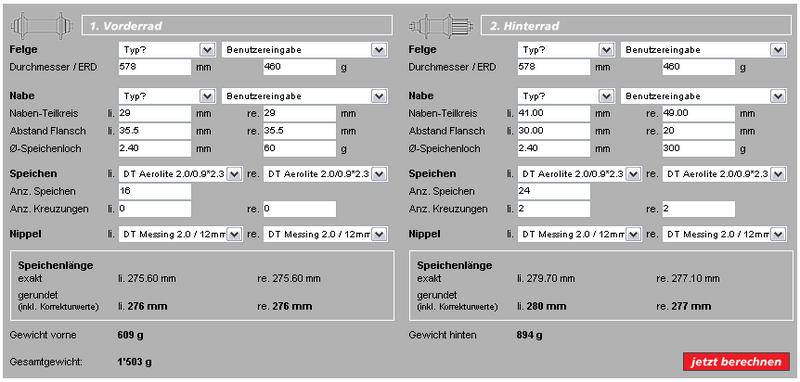Click the jetzt berechnen button
Viewport: 800px width, 382px height.
point(736,362)
